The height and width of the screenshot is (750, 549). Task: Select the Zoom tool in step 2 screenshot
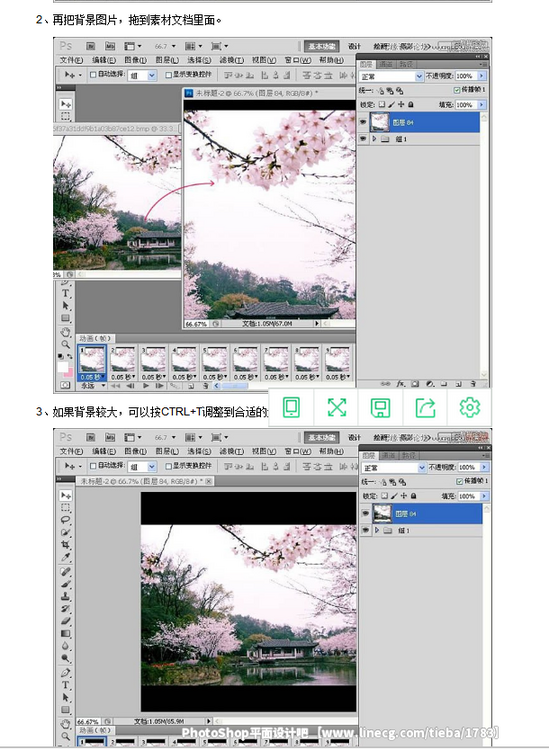coord(66,344)
